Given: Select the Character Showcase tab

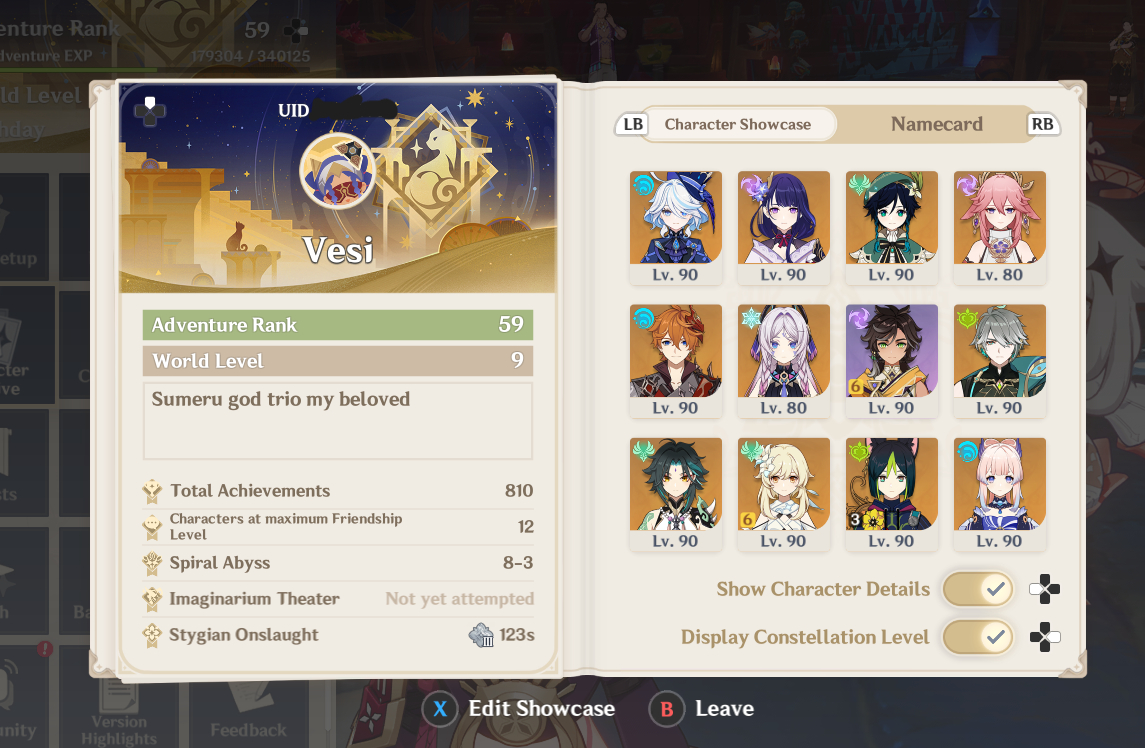Looking at the screenshot, I should [x=738, y=124].
